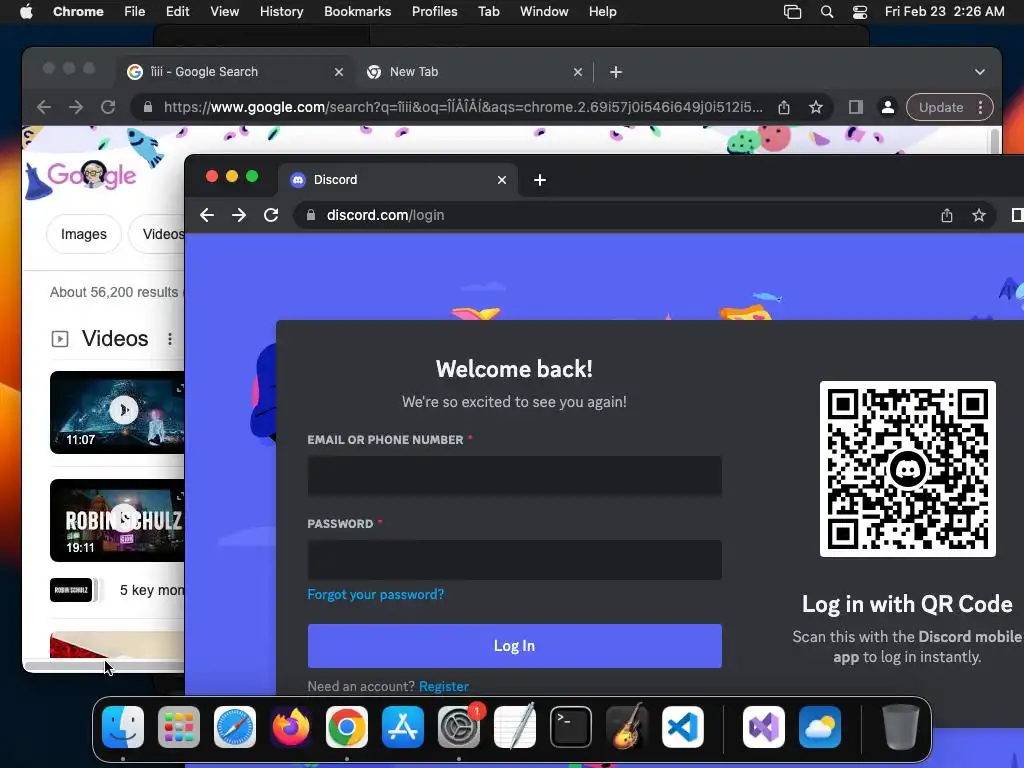The image size is (1024, 768).
Task: Open the Window menu
Action: [x=544, y=12]
